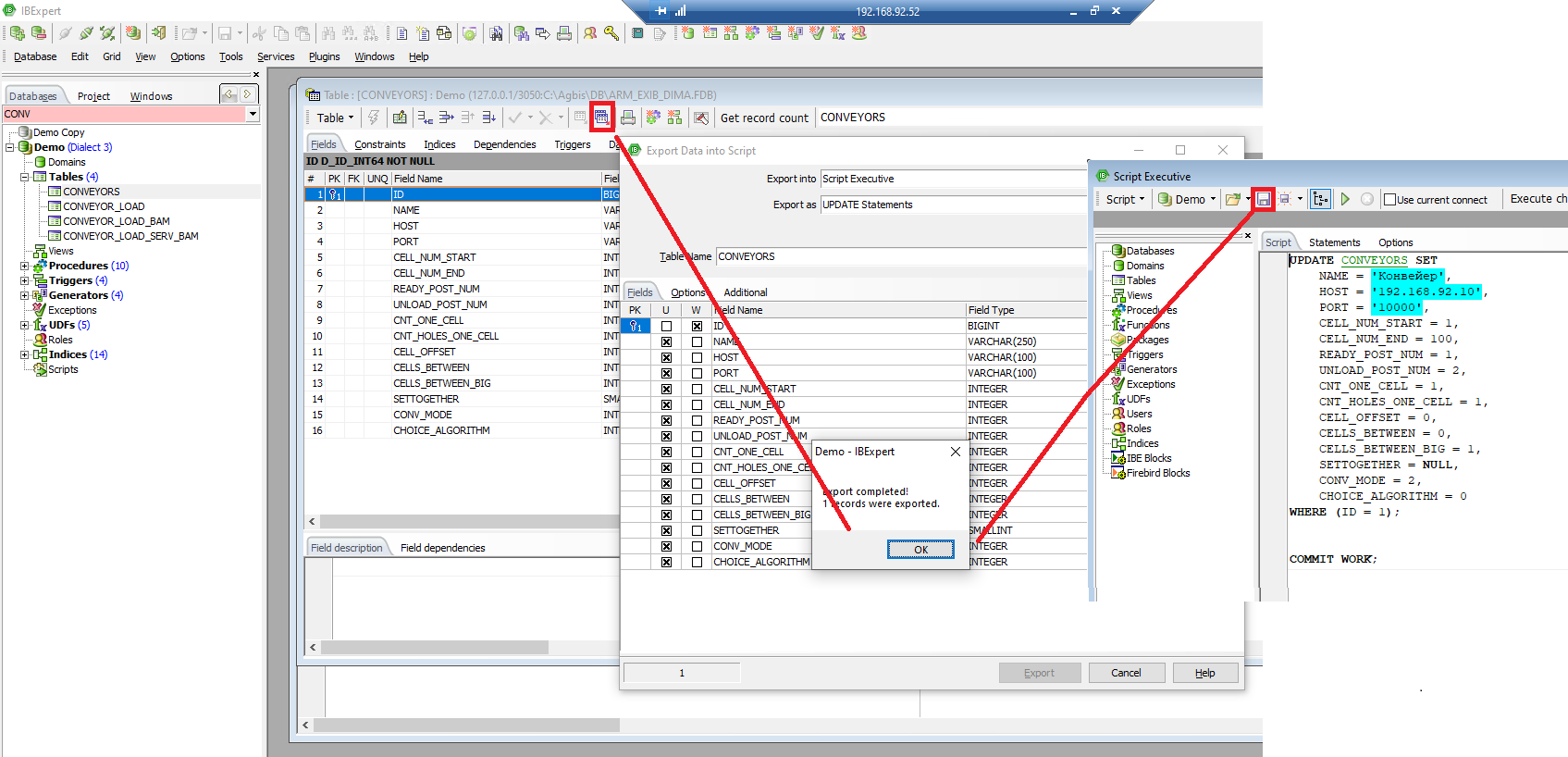This screenshot has width=1568, height=757.
Task: Click the Save script icon in Script Executive
Action: (x=1264, y=199)
